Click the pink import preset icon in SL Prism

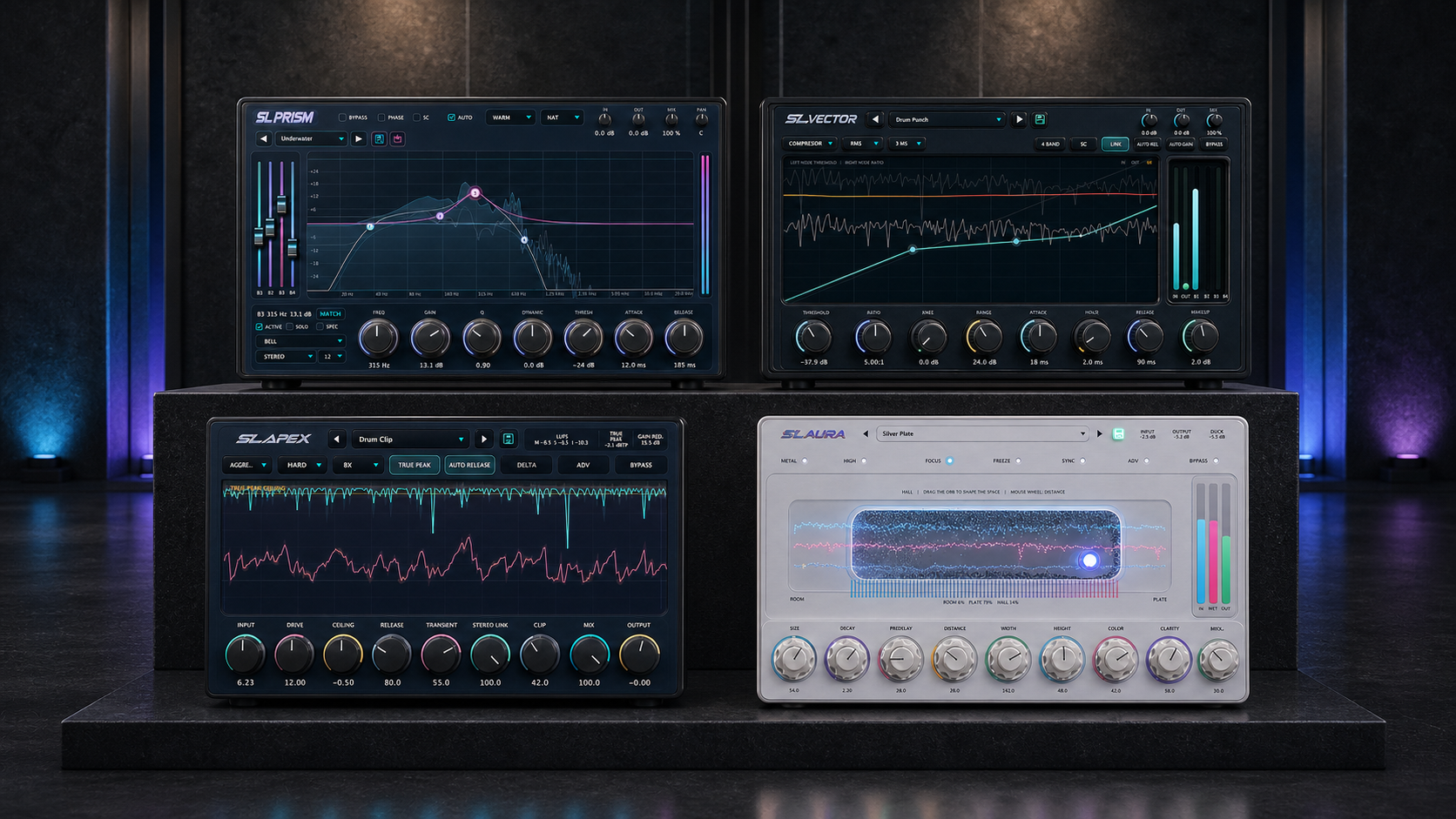point(398,138)
